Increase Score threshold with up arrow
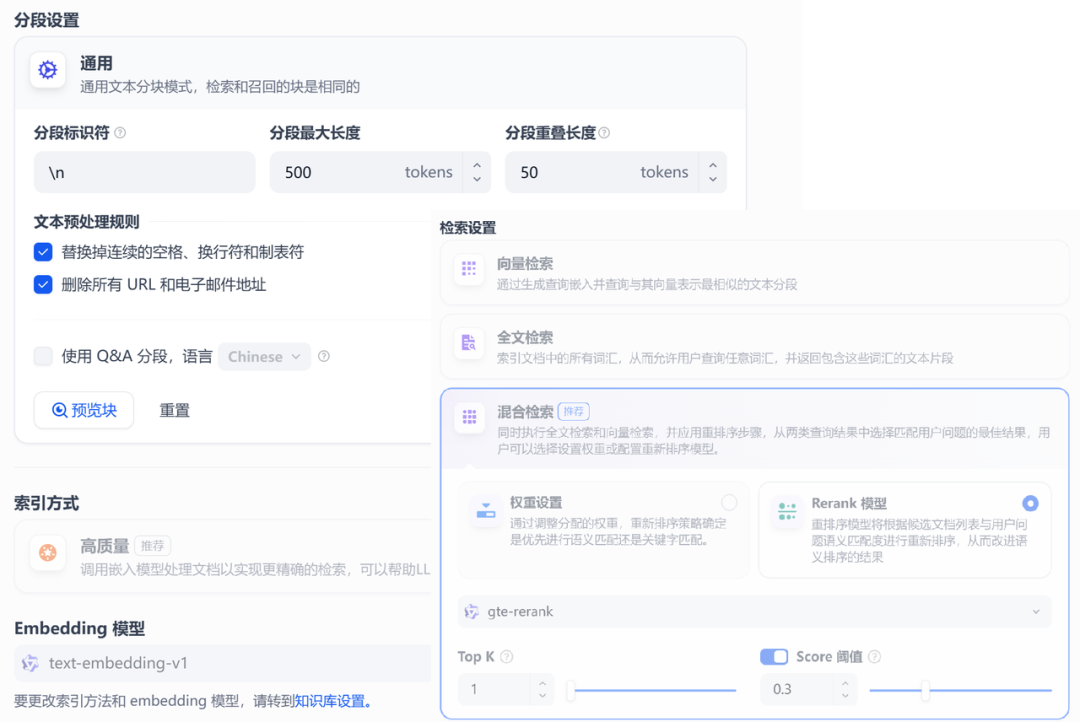 (845, 683)
